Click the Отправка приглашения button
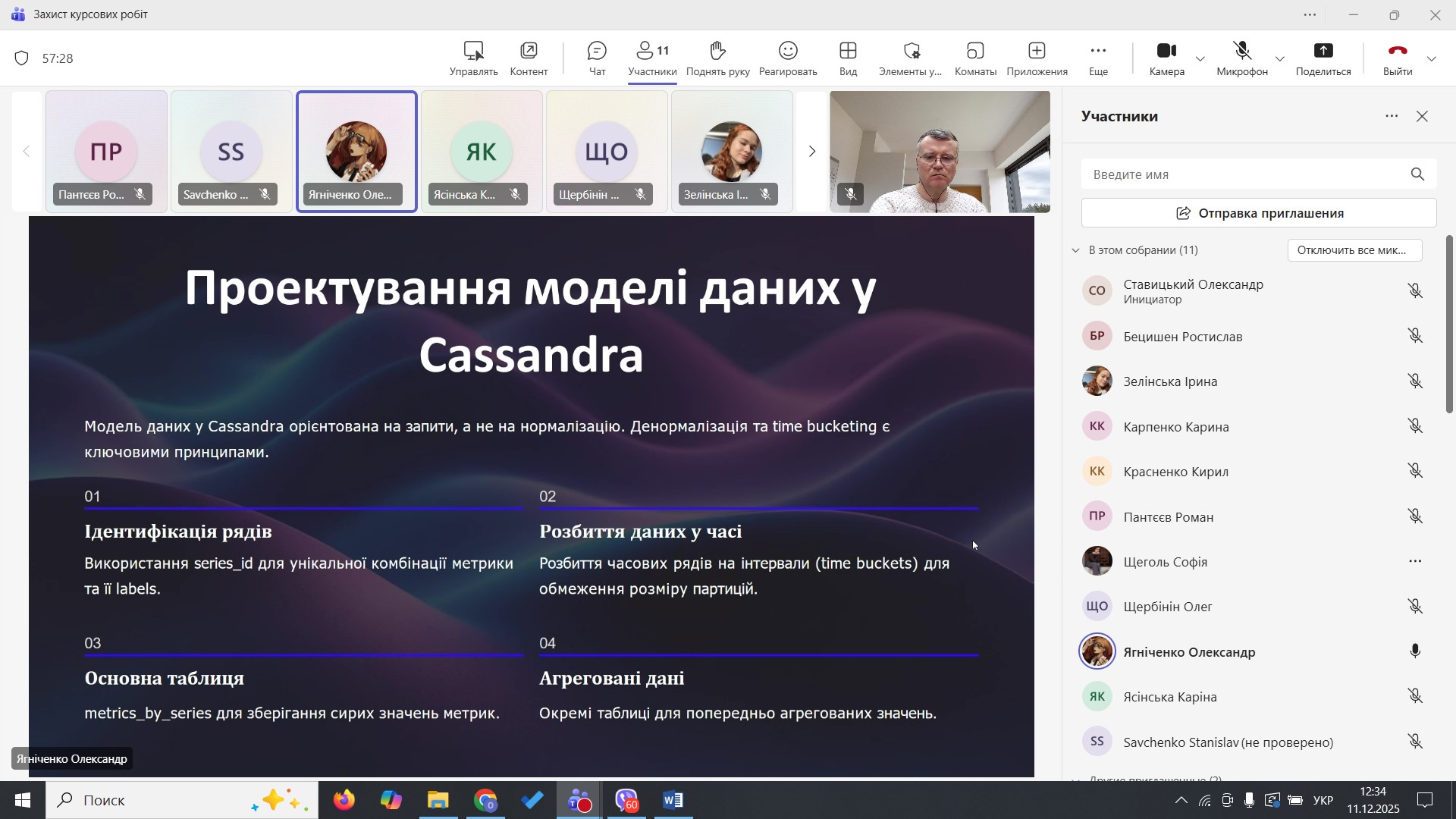 pos(1259,214)
